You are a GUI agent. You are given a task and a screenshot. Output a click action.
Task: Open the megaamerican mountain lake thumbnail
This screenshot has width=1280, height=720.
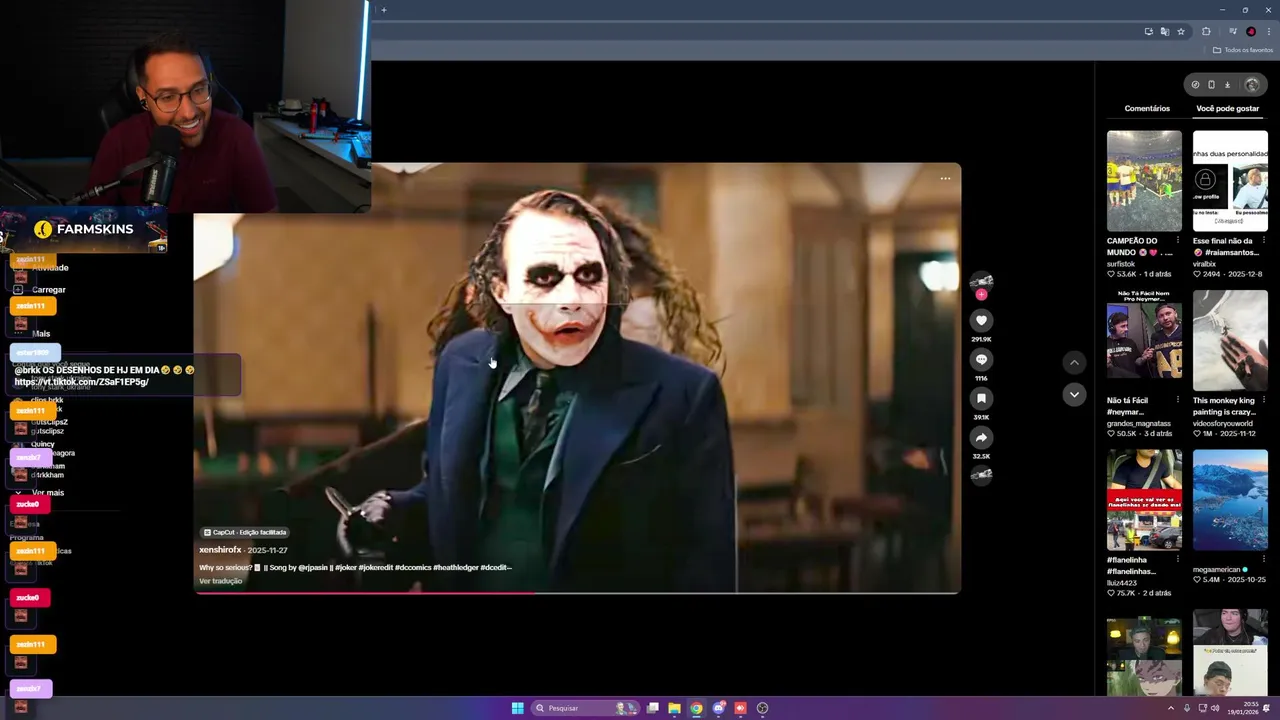point(1230,500)
